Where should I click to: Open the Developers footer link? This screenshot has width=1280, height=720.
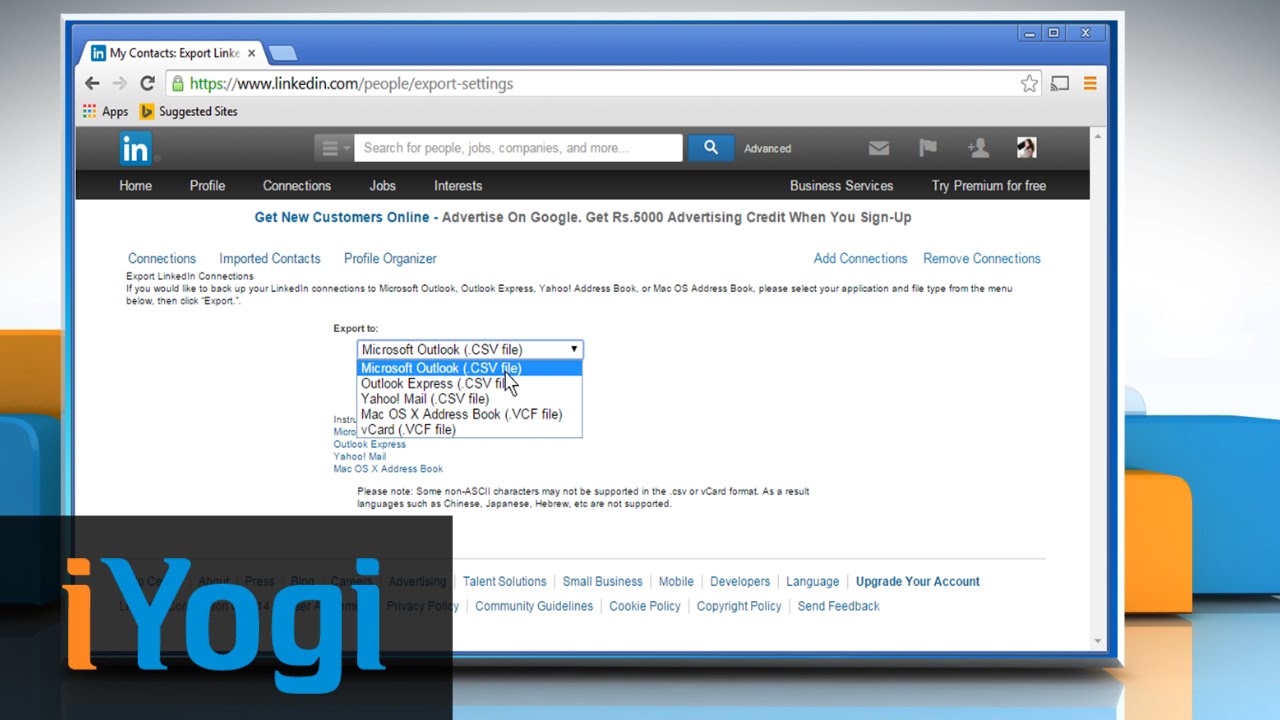(x=740, y=582)
